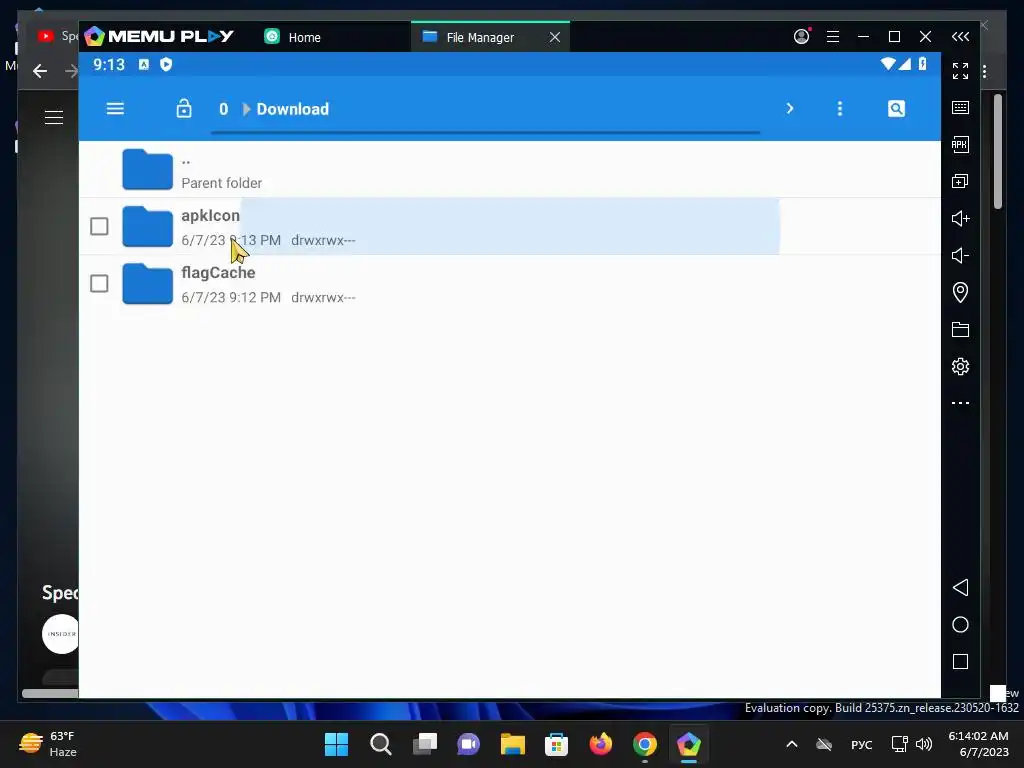This screenshot has width=1024, height=768.
Task: Click back arrow in the browser window behind
Action: (40, 71)
